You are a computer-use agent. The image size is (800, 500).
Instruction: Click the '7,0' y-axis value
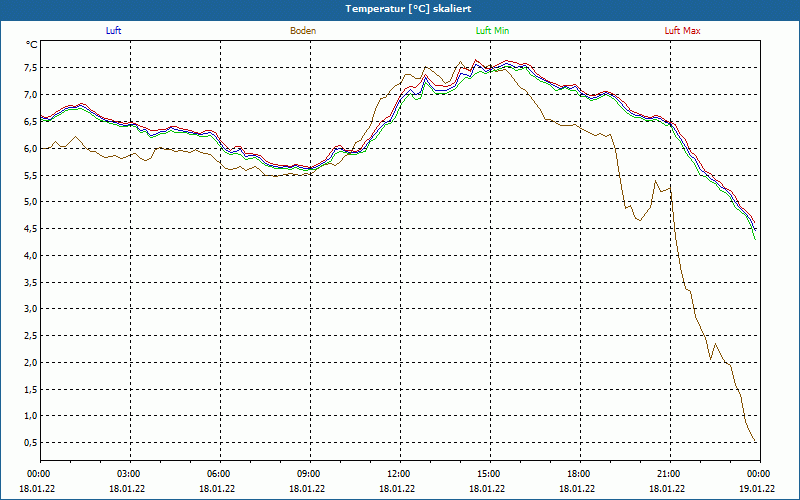coord(31,94)
